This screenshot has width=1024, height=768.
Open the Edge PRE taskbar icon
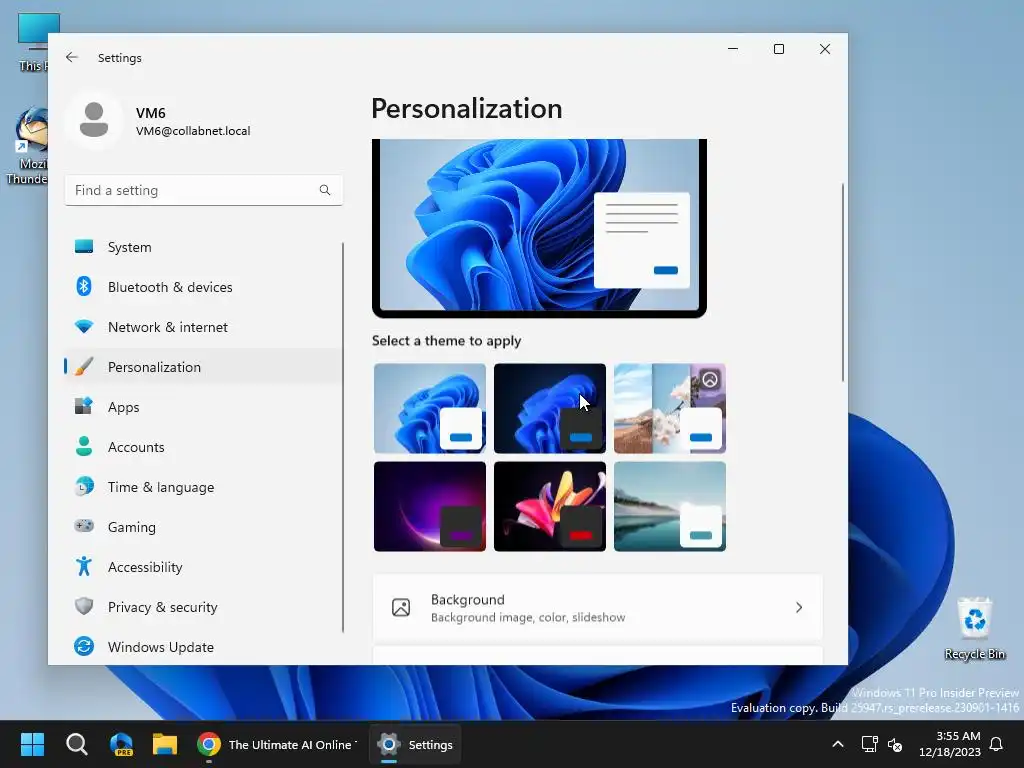pyautogui.click(x=121, y=744)
